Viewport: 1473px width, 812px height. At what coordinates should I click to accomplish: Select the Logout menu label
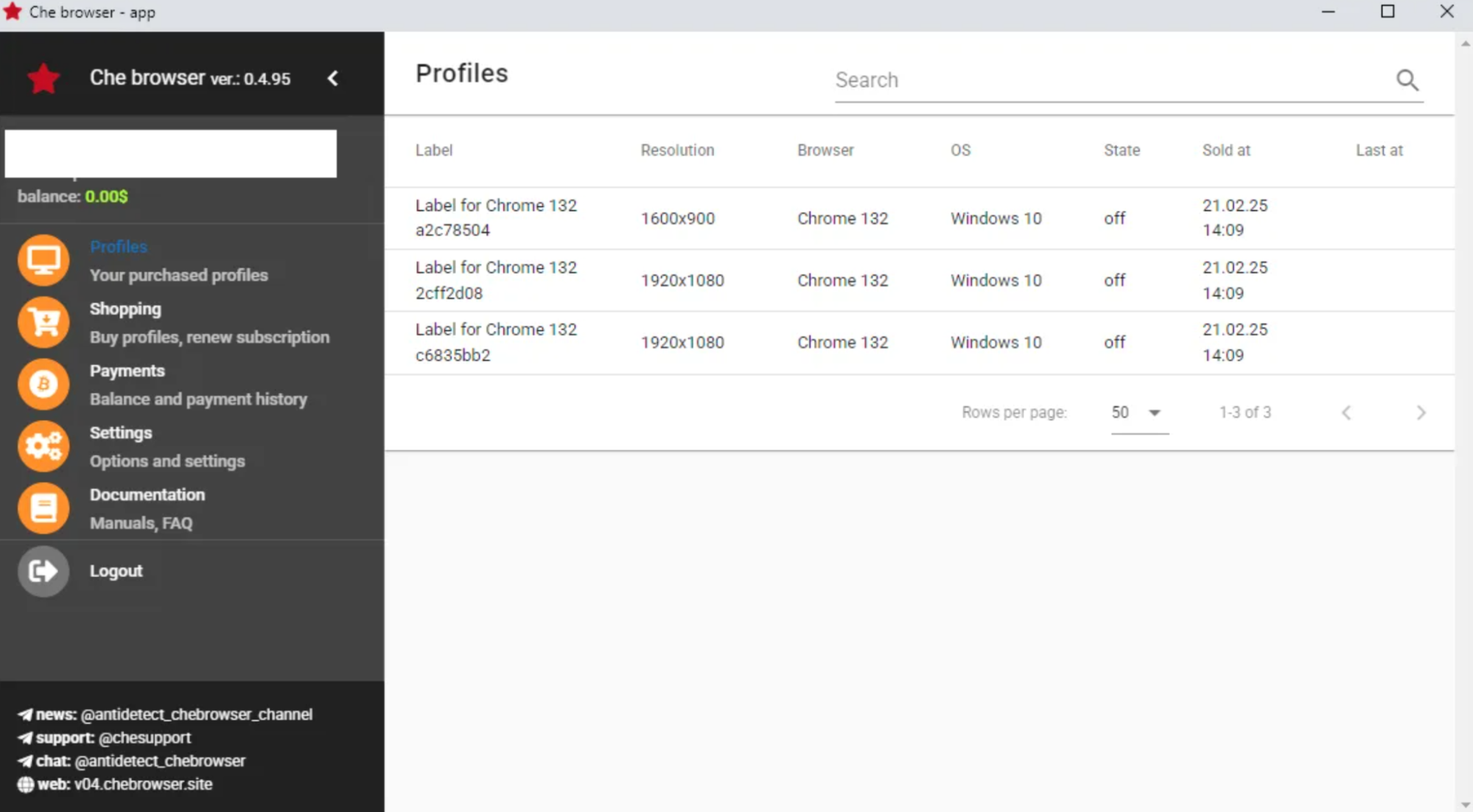coord(116,571)
